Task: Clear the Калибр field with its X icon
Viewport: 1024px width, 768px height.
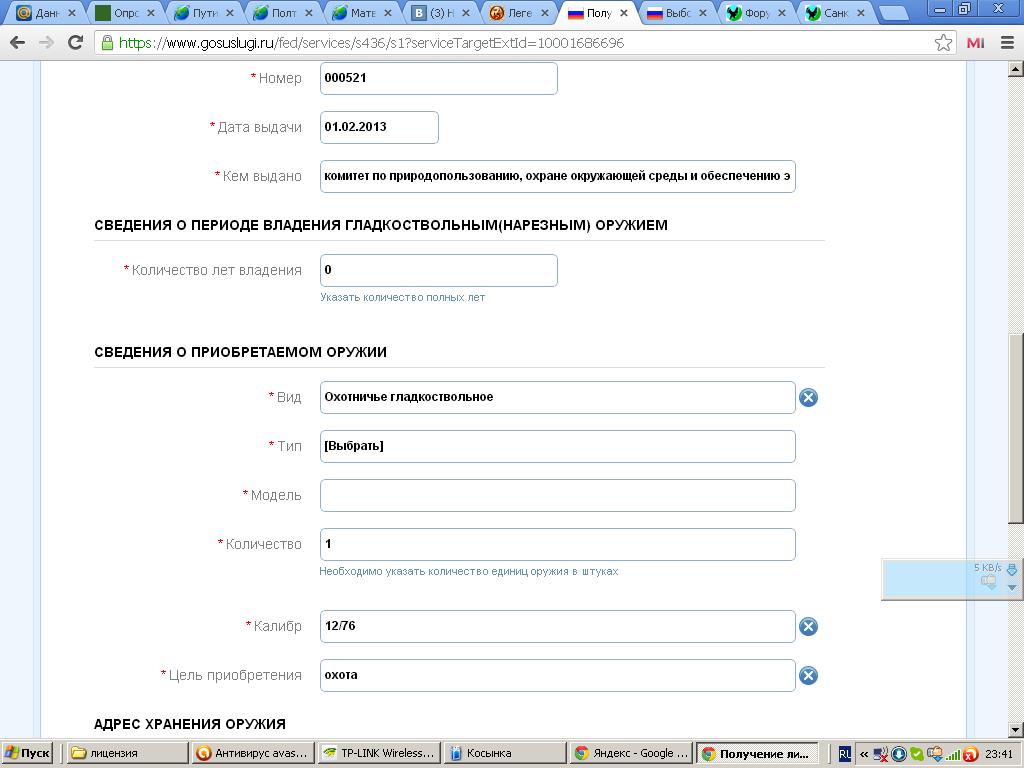Action: (x=808, y=627)
